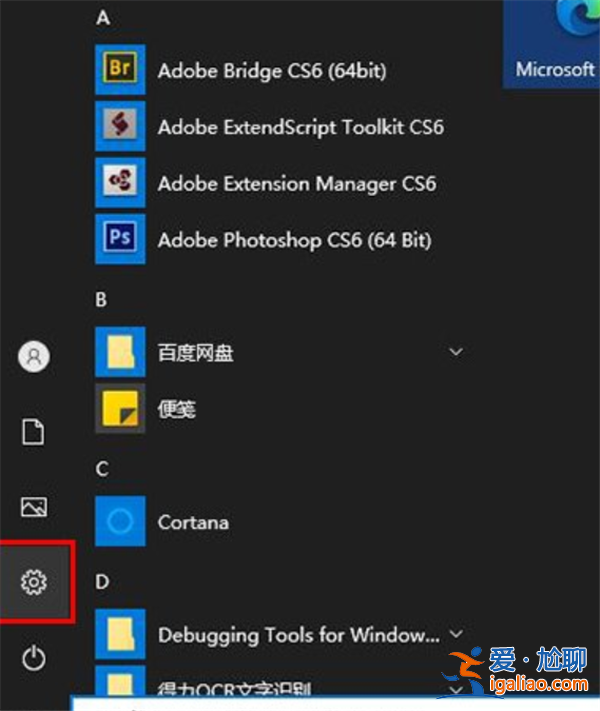
Task: Jump to letter B section header
Action: (x=101, y=300)
